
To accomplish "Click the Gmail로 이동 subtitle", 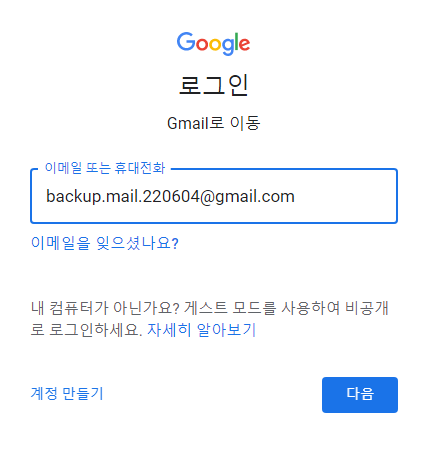I will pos(213,123).
